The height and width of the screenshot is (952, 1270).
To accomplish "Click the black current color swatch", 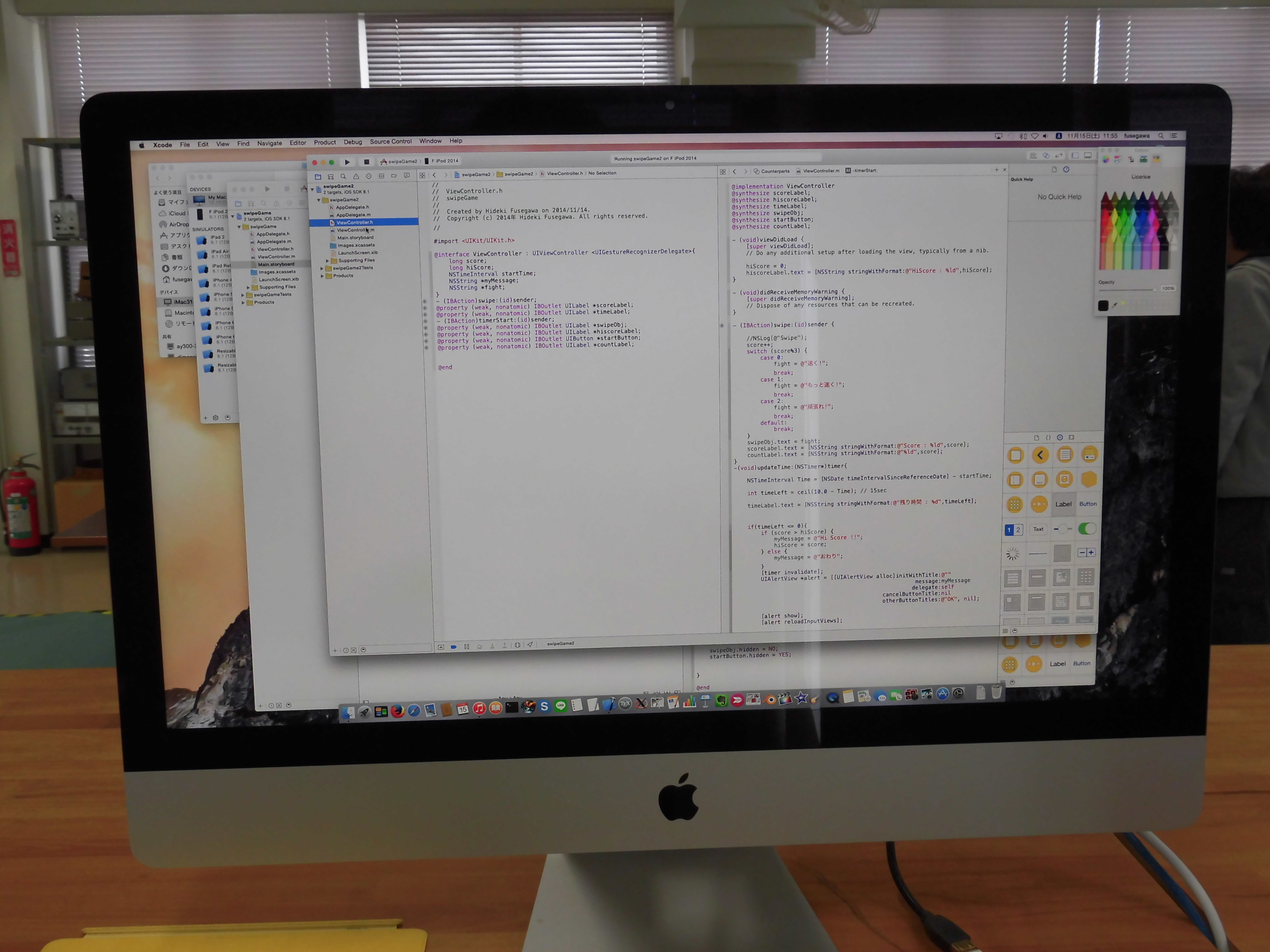I will point(1103,306).
